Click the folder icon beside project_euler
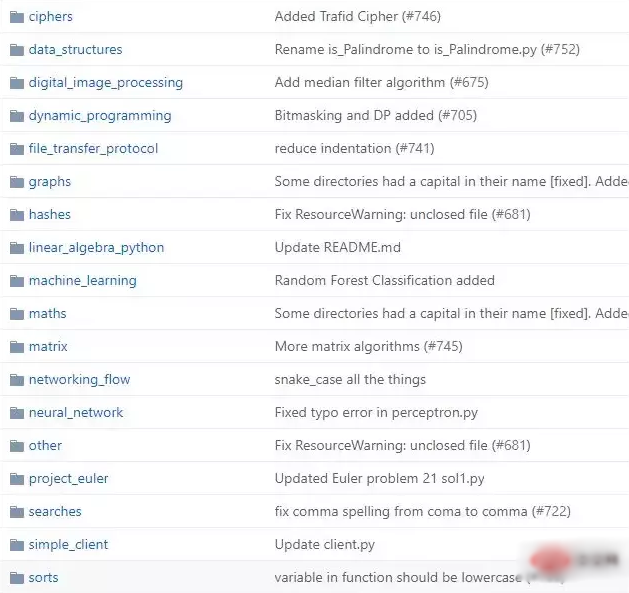This screenshot has width=629, height=593. pos(17,478)
